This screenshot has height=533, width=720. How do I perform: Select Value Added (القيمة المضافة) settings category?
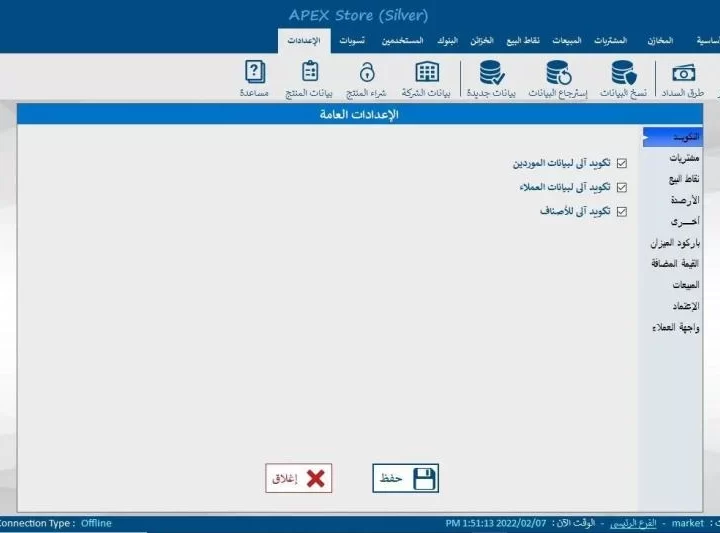(x=676, y=263)
